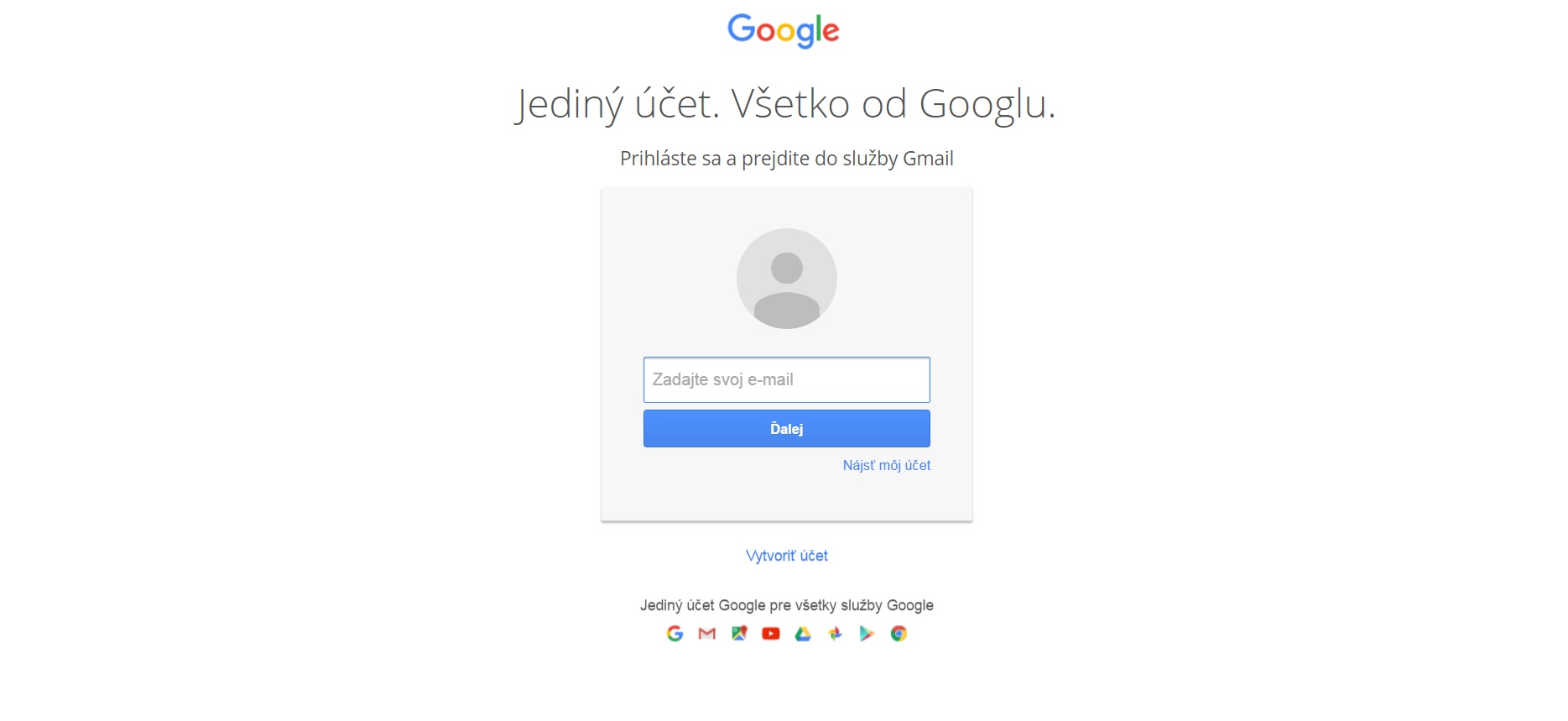Focus the "Zadajte svoj e-mail" field
Screen dimensions: 1568x721
pyautogui.click(x=787, y=379)
